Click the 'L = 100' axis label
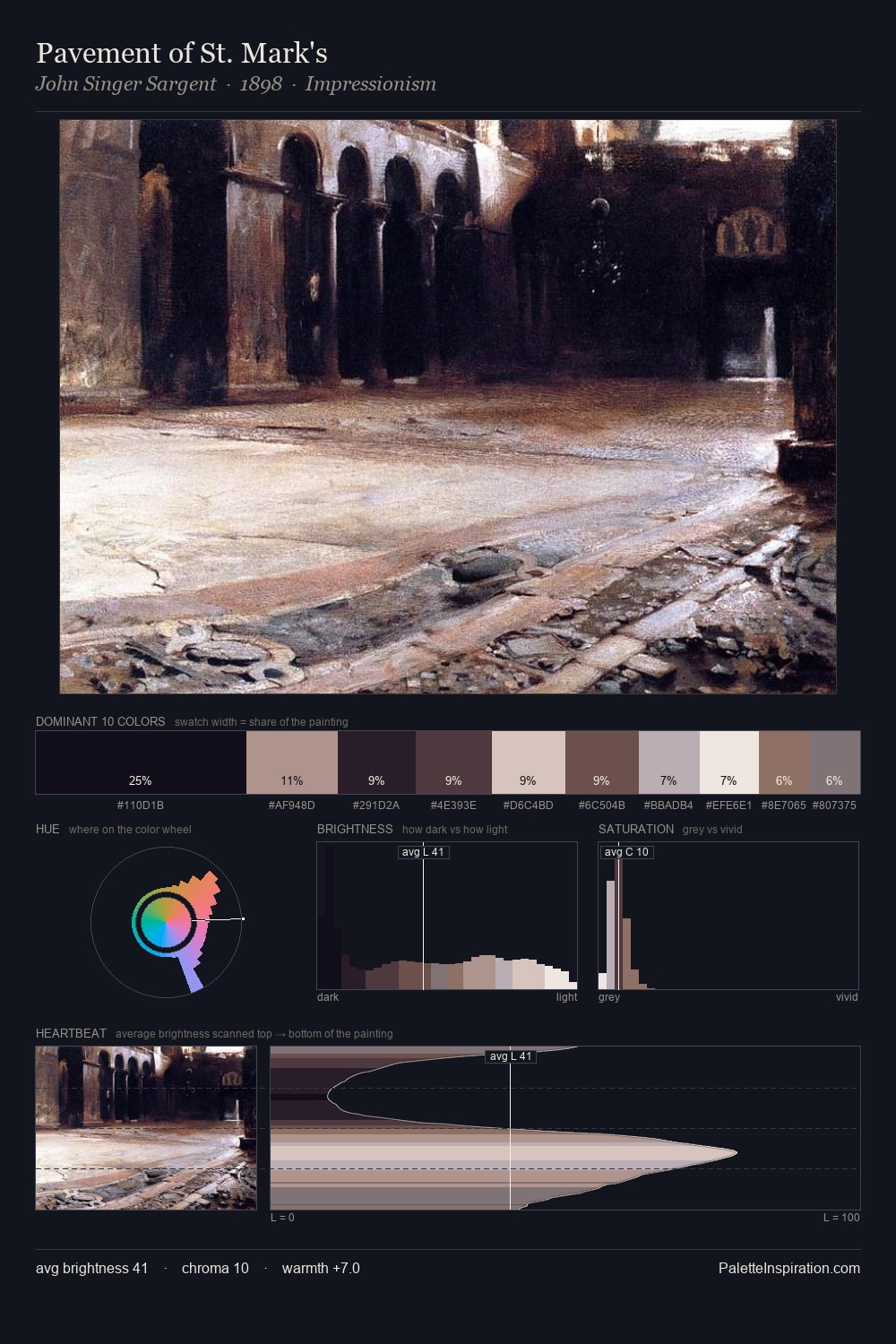The width and height of the screenshot is (896, 1344). [x=841, y=1218]
